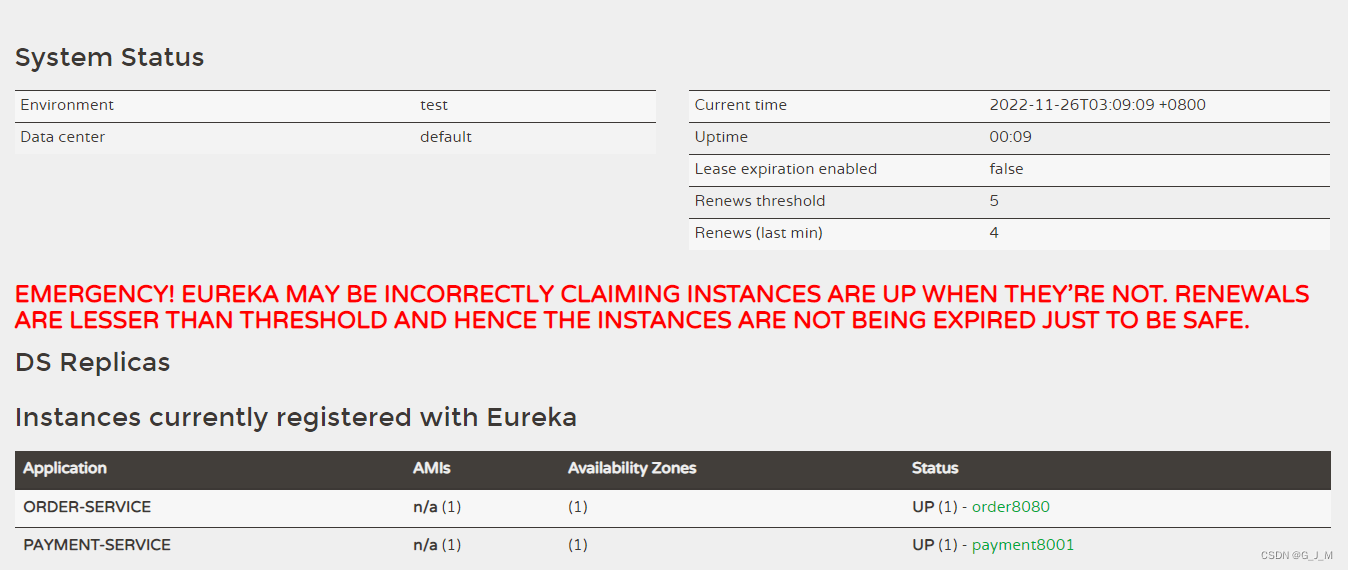Image resolution: width=1348 pixels, height=570 pixels.
Task: Click the Lease expiration enabled value false
Action: (1006, 169)
